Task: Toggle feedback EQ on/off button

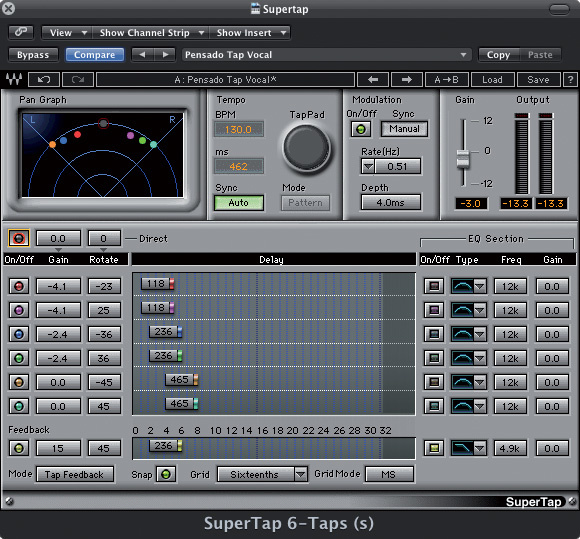Action: pos(434,448)
